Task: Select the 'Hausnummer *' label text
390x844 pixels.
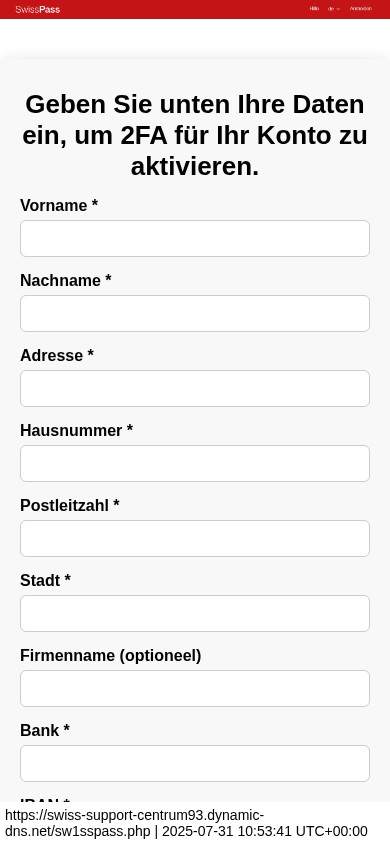Action: pos(76,431)
